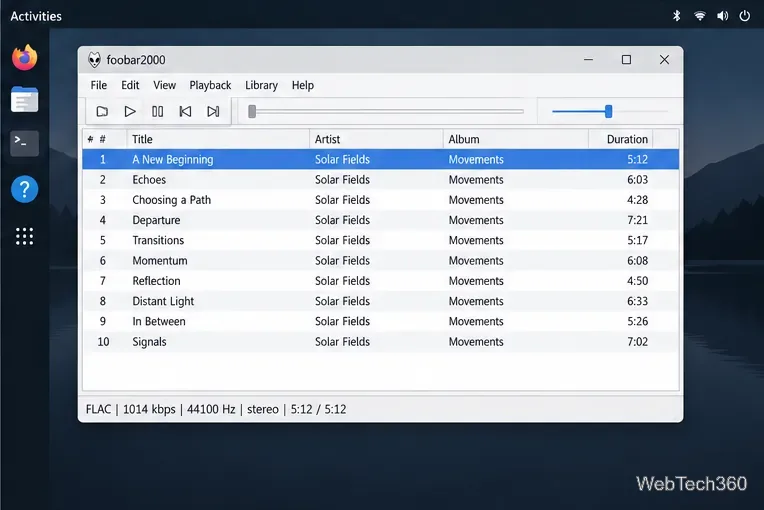The width and height of the screenshot is (764, 510).
Task: Click Solar Fields in the In Between row
Action: click(x=342, y=321)
